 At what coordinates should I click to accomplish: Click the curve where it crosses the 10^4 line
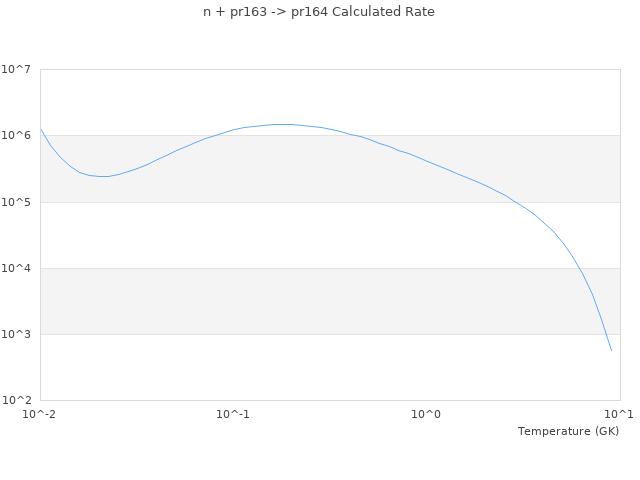point(580,268)
